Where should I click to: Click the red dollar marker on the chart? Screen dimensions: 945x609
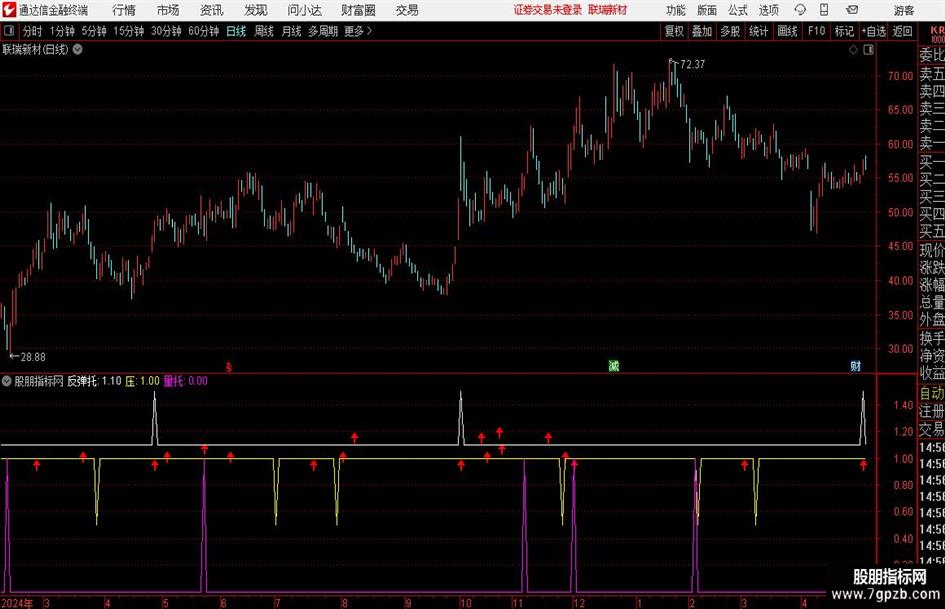pos(228,366)
